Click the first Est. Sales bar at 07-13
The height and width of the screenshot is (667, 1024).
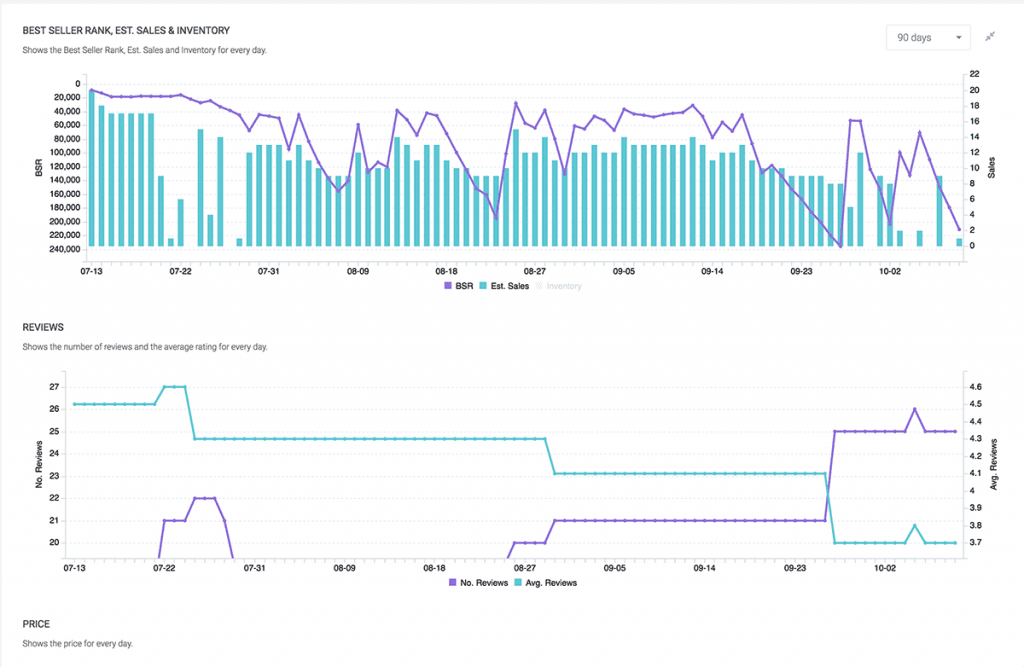click(91, 168)
